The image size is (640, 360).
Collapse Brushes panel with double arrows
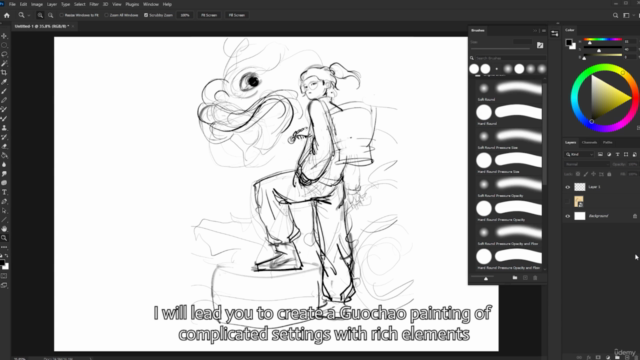tap(535, 31)
